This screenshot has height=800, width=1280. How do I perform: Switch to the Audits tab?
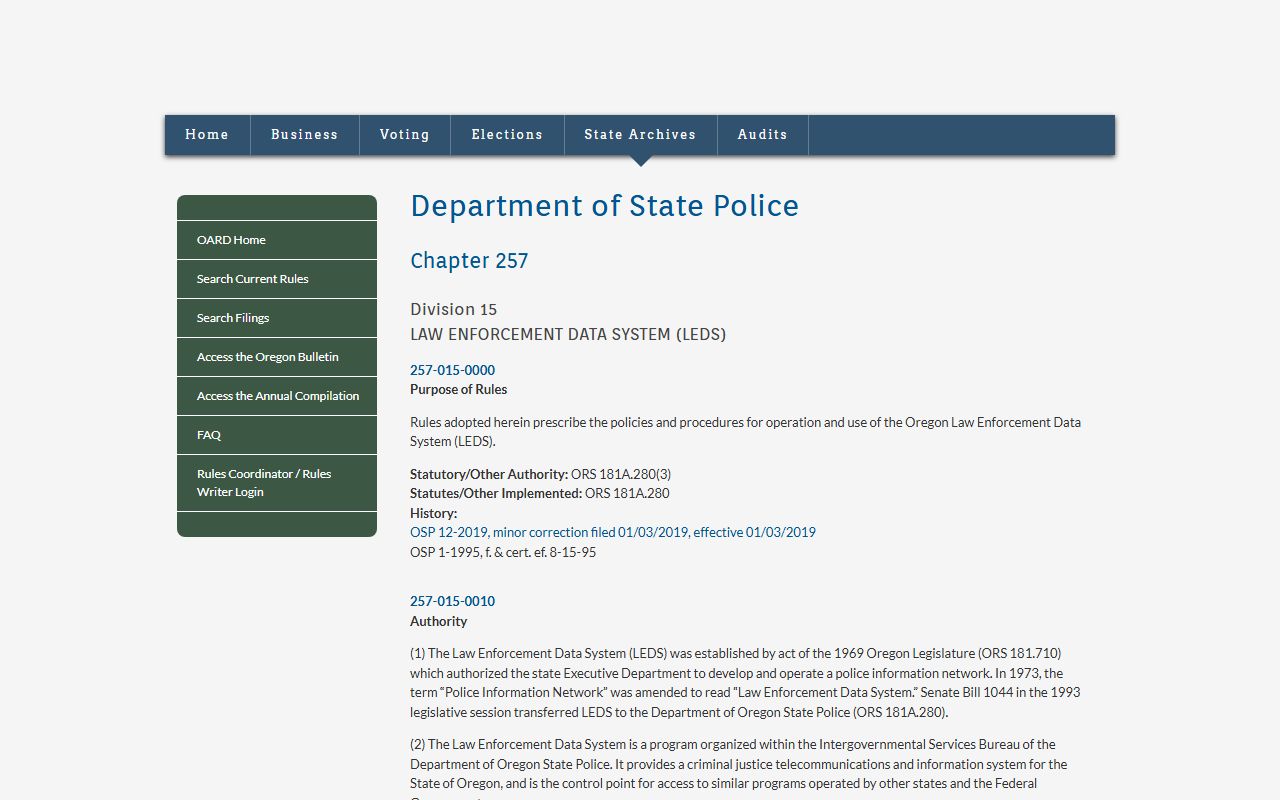point(763,135)
